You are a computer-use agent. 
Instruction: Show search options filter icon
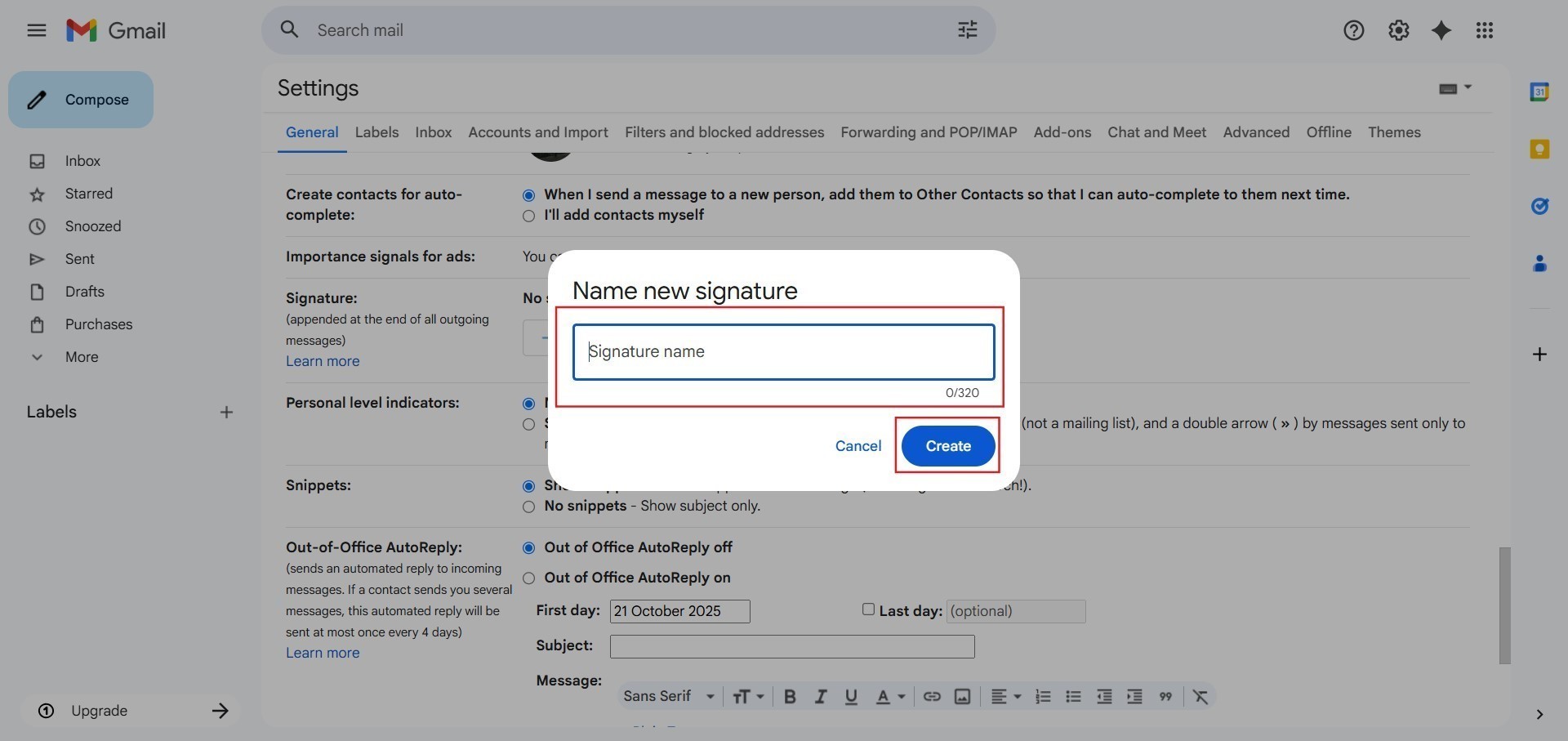pyautogui.click(x=967, y=30)
